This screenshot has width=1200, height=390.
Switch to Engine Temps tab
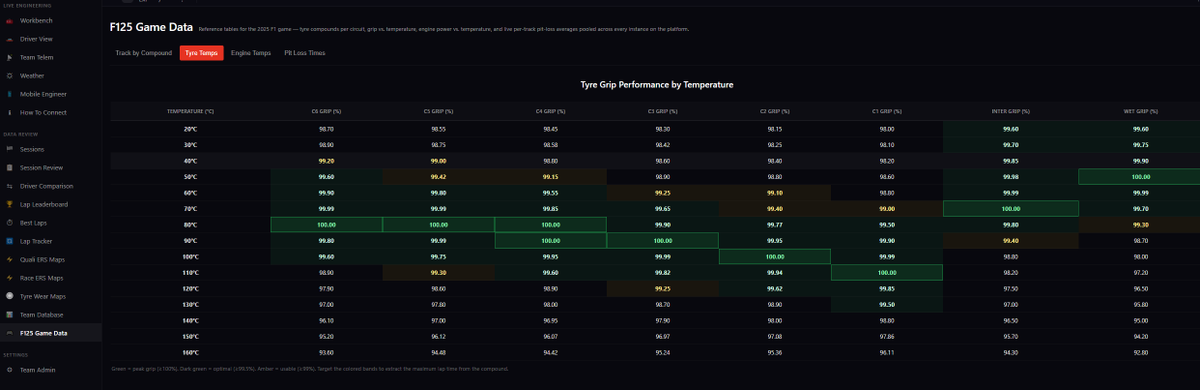point(250,53)
